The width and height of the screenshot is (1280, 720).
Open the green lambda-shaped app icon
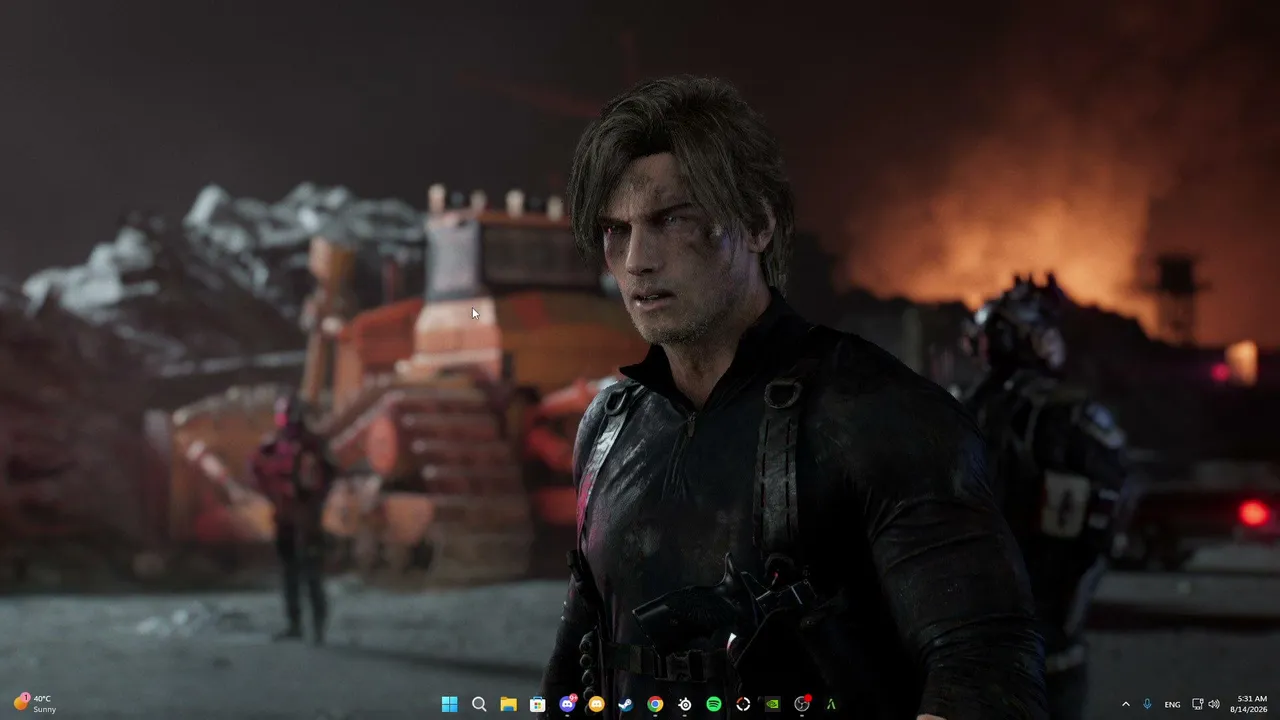tap(831, 704)
